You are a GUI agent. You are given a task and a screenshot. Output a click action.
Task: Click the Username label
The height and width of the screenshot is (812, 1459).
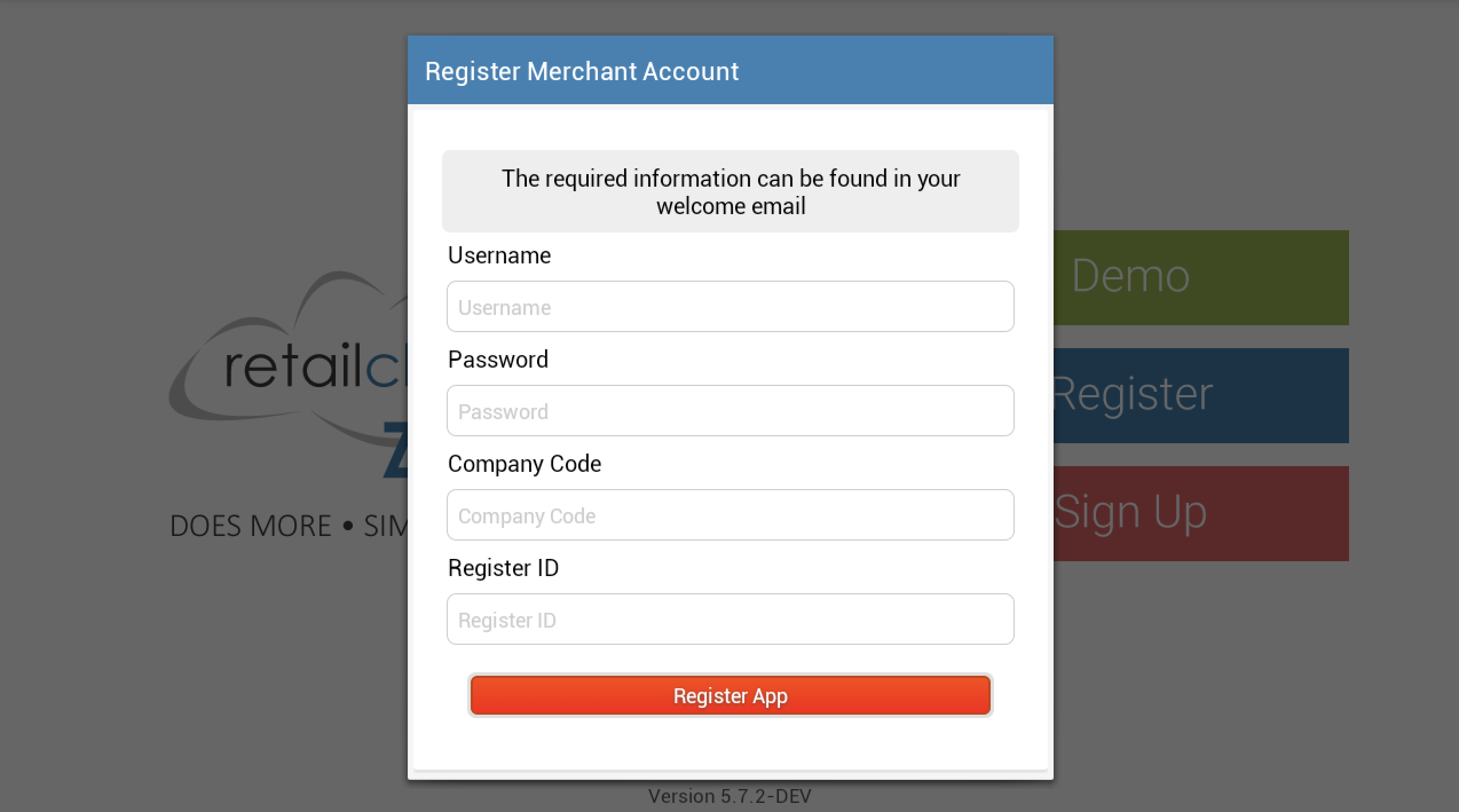pos(499,255)
